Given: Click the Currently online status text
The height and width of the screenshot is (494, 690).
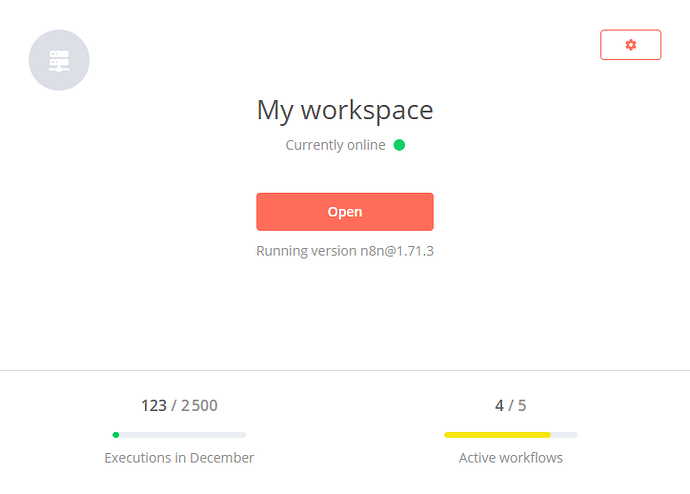Looking at the screenshot, I should pos(335,145).
